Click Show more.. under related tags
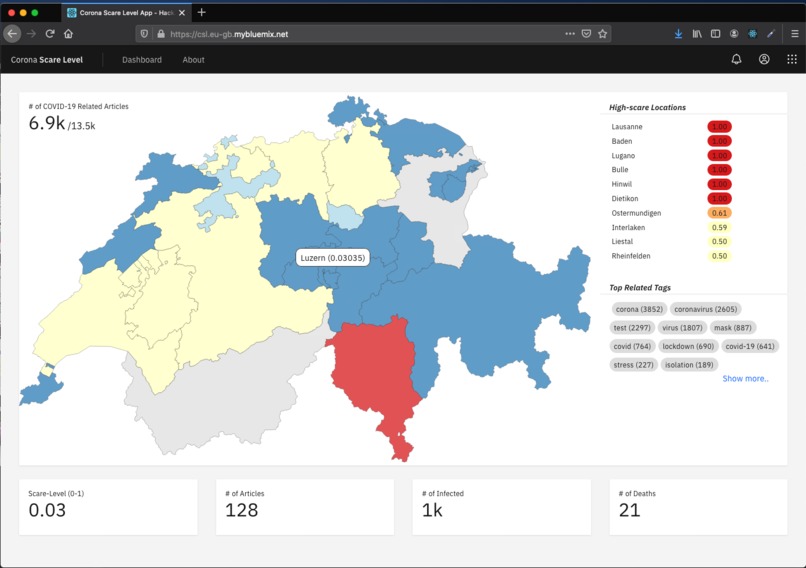This screenshot has width=806, height=568. coord(745,379)
